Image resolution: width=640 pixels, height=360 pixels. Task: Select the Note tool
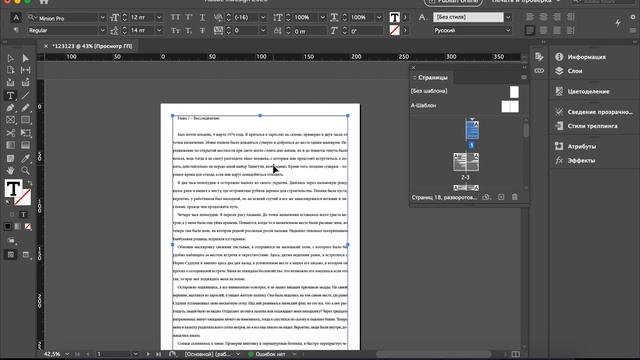tap(11, 158)
